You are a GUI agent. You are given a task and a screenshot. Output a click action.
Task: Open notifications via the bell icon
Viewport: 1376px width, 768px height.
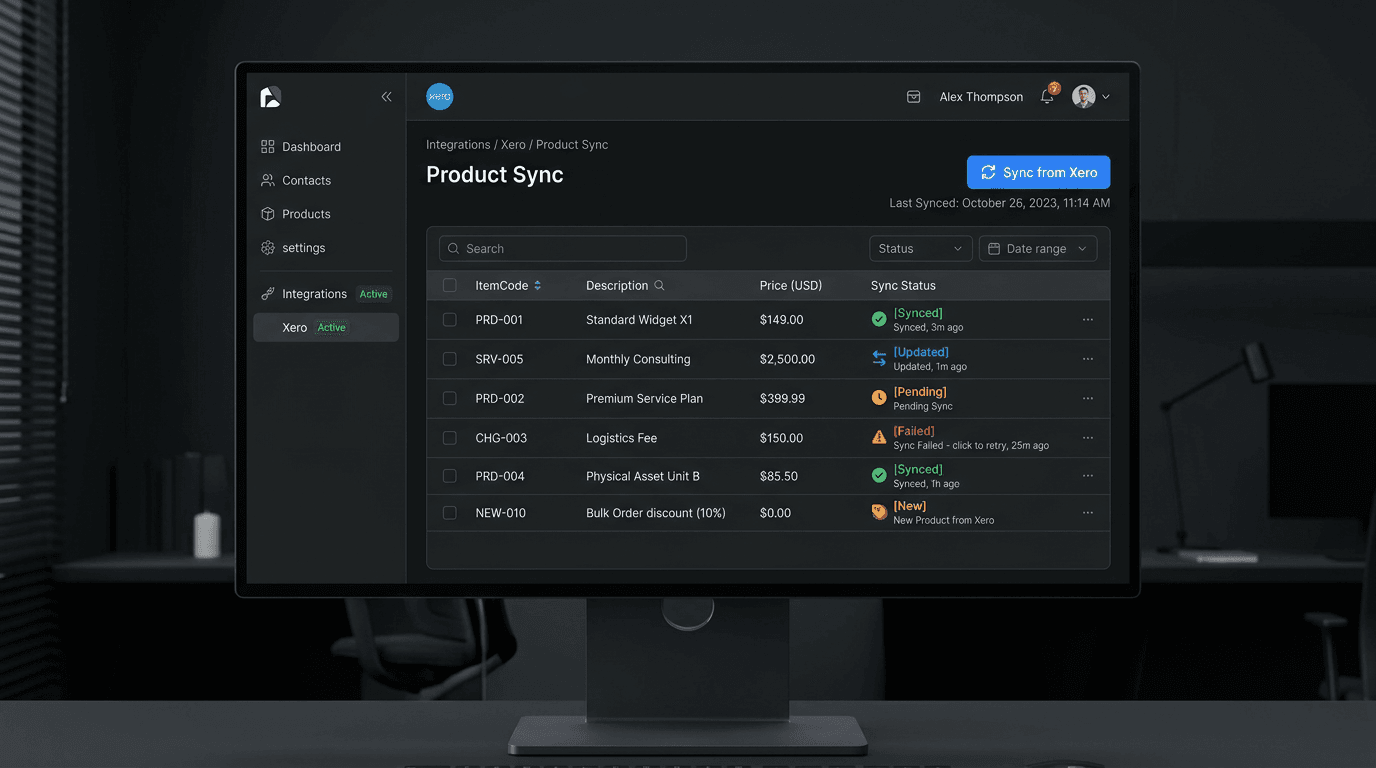click(x=1046, y=96)
